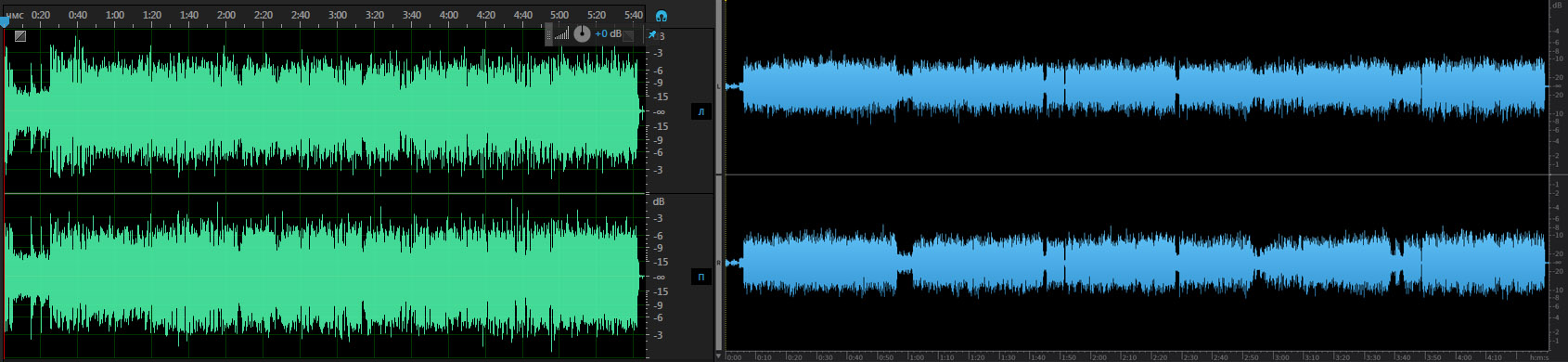
Task: Click the L channel label in the blue waveform
Action: click(719, 86)
